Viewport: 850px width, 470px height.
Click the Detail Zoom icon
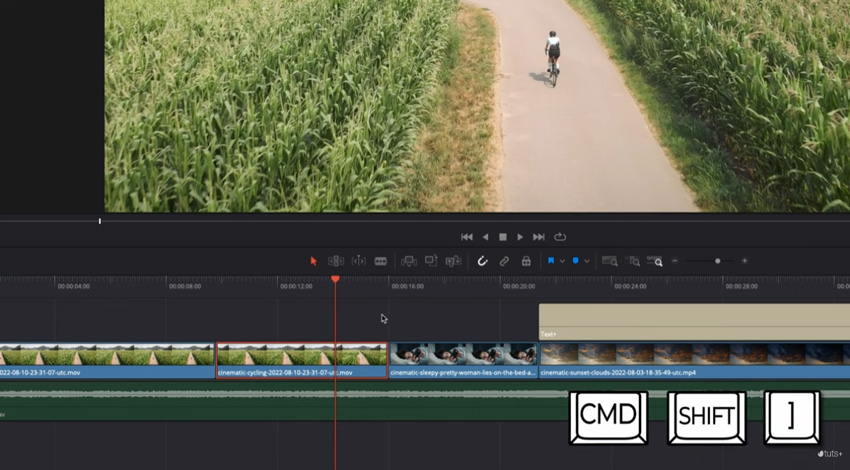[633, 261]
